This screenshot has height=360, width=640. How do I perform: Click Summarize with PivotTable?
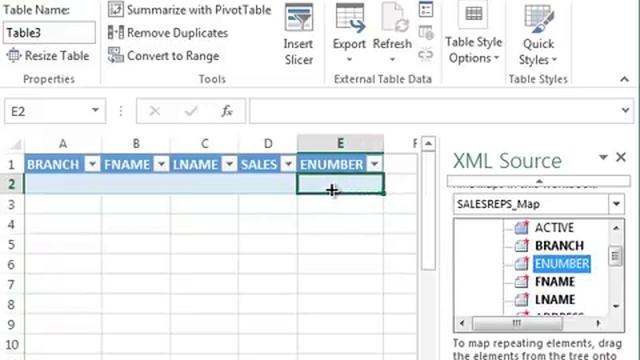pyautogui.click(x=189, y=10)
